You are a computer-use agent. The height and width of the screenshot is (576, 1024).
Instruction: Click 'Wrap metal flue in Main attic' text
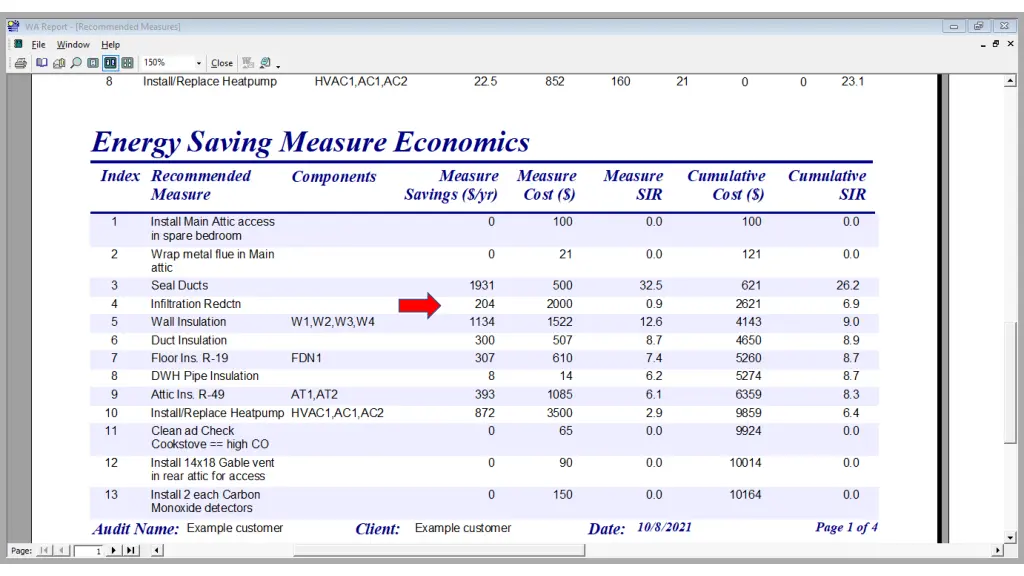(212, 261)
